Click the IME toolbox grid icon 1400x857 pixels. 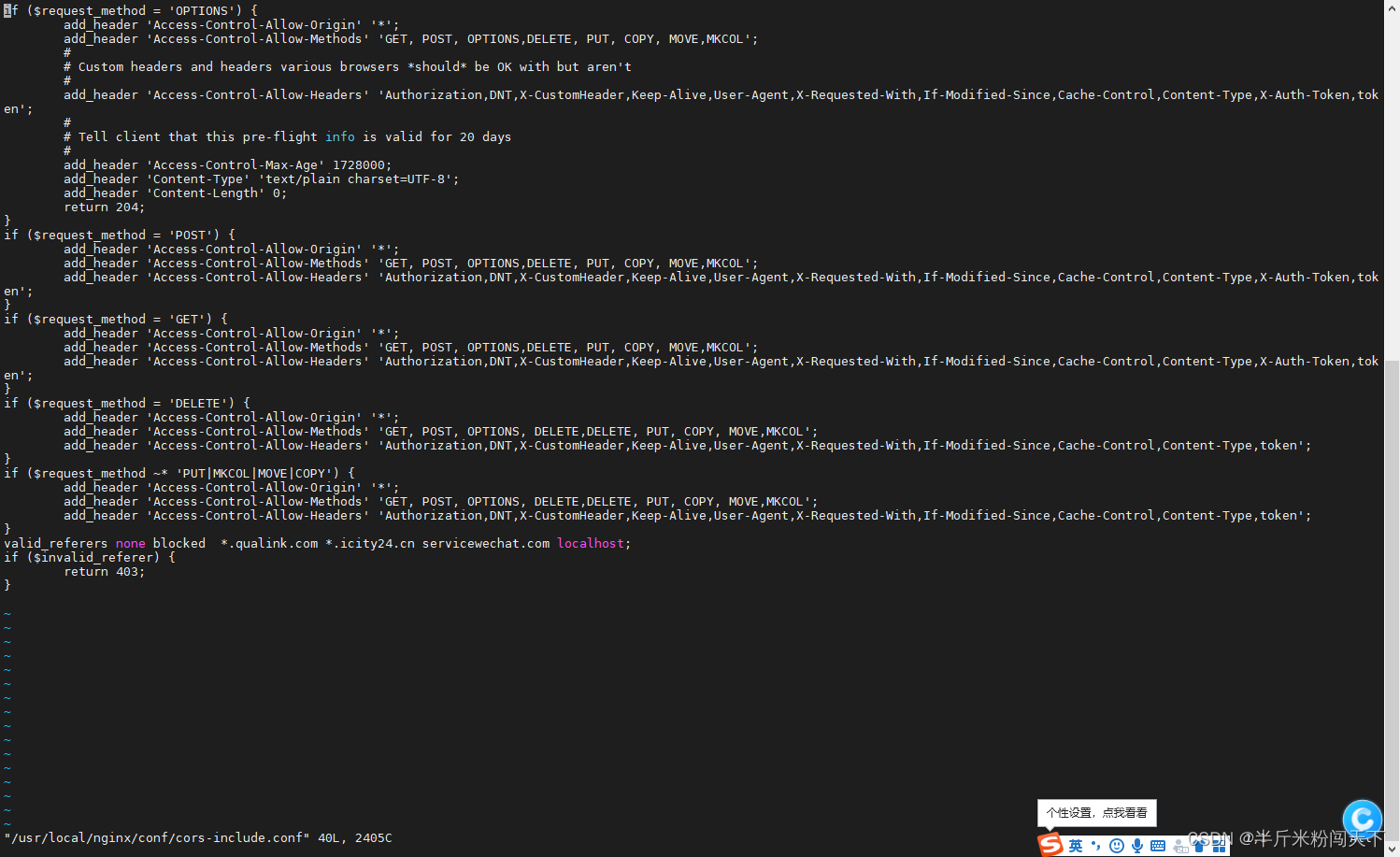(x=1219, y=846)
